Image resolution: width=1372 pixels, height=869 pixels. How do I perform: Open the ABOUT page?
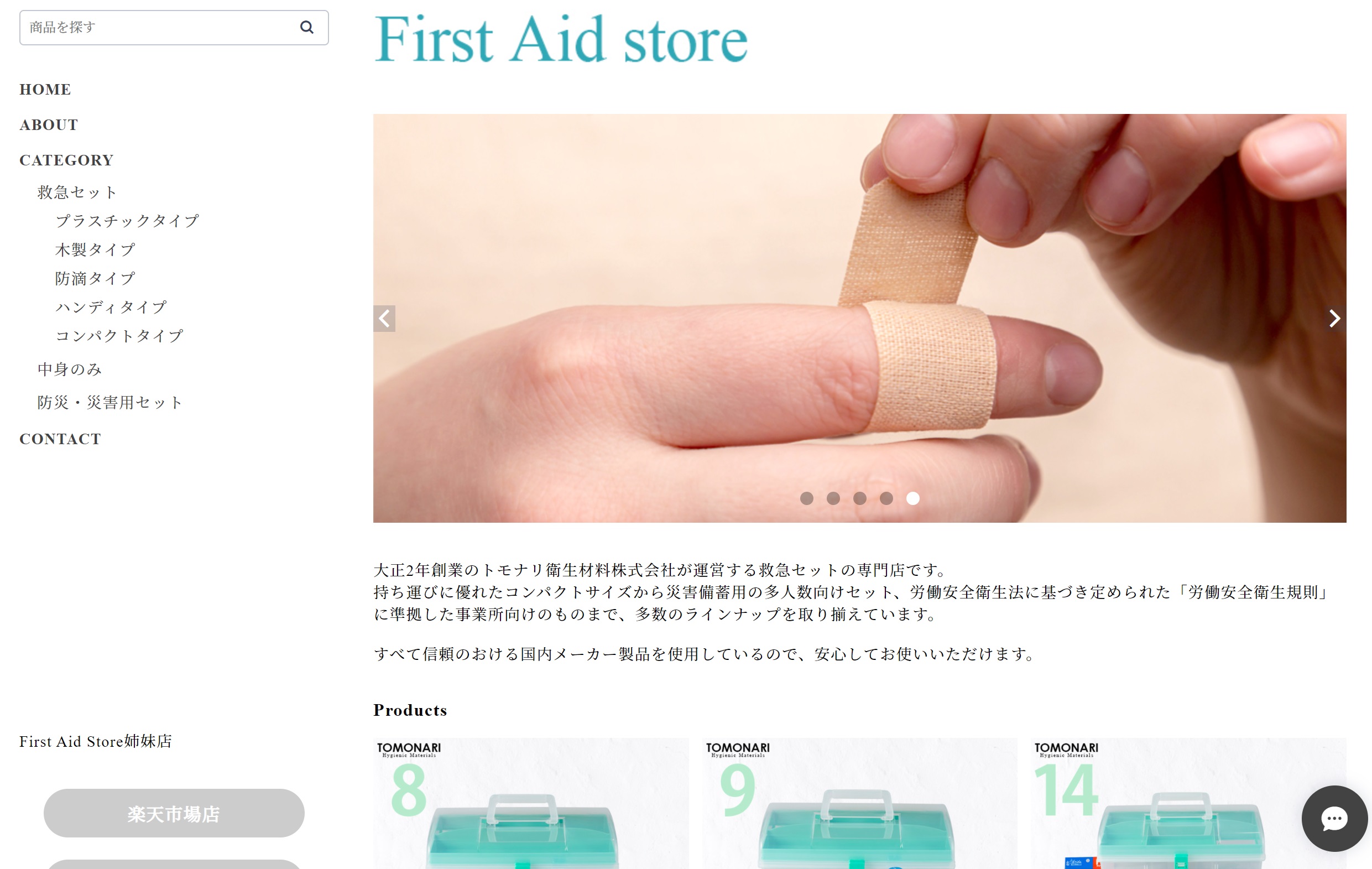coord(49,125)
